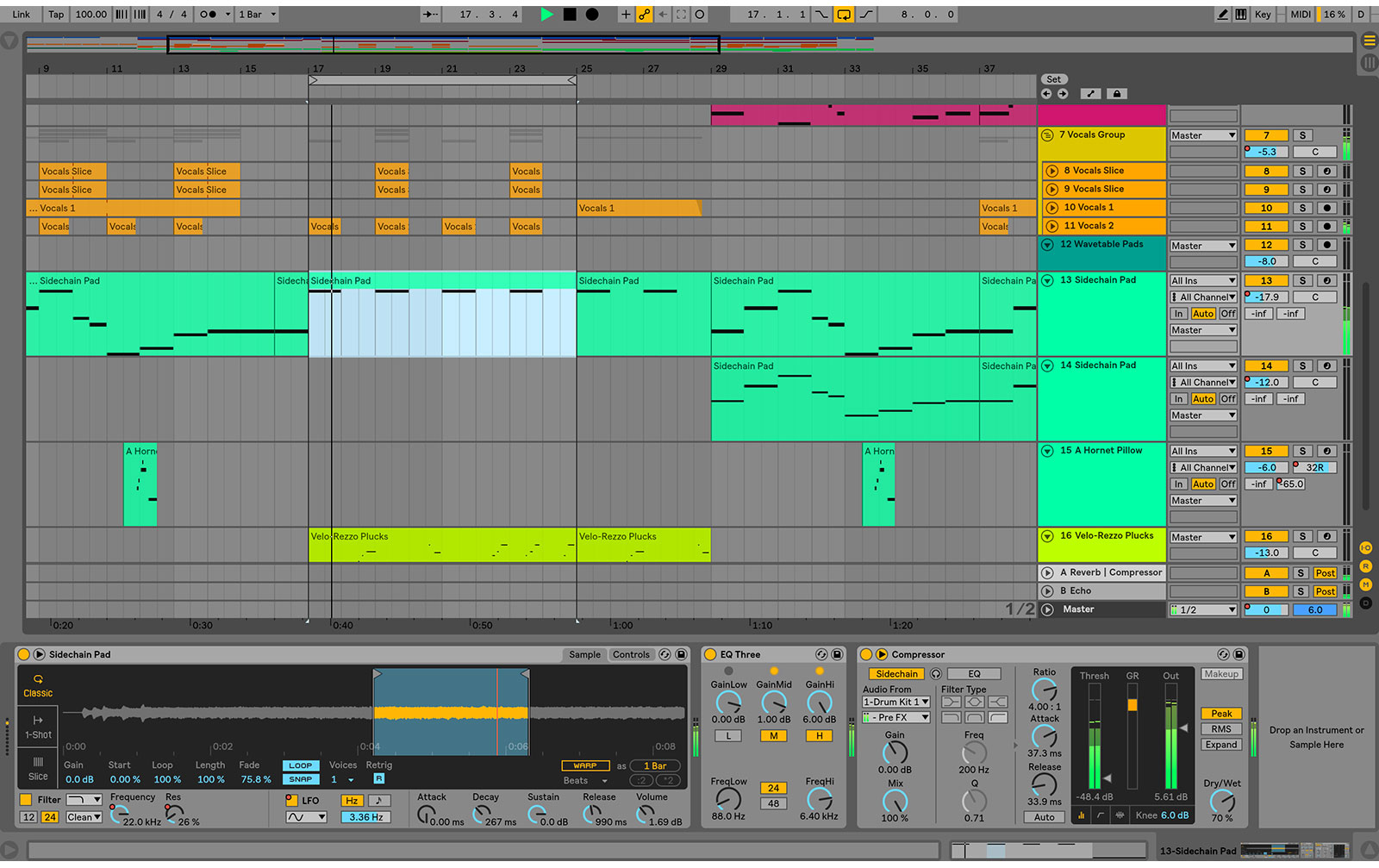Viewport: 1379px width, 868px height.
Task: Fold the 16 Velo-Rezzo Plucks track
Action: click(1047, 536)
